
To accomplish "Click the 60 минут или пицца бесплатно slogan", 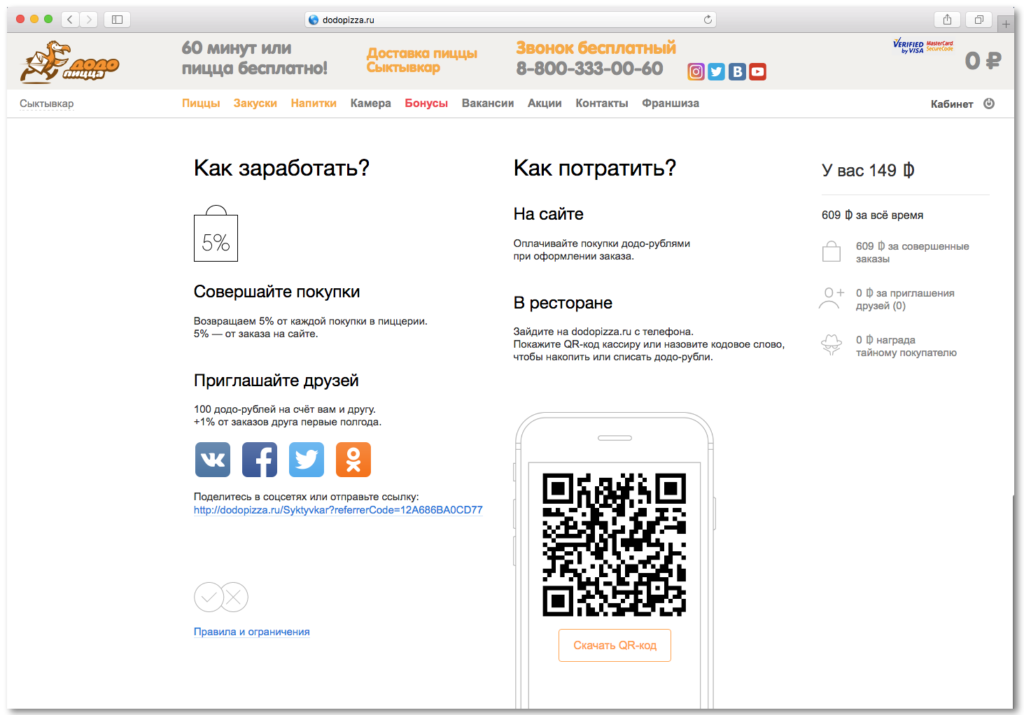I will (254, 58).
